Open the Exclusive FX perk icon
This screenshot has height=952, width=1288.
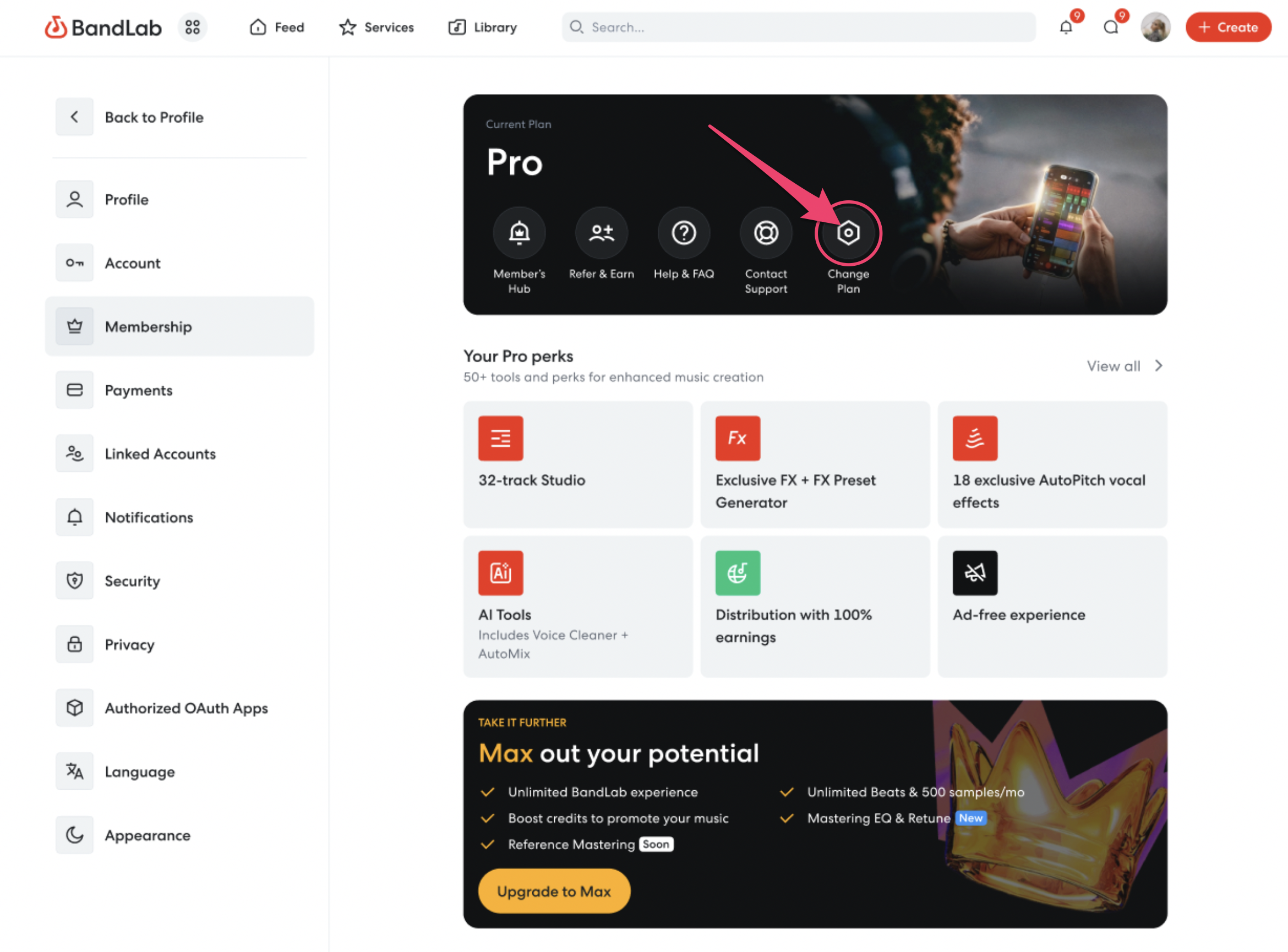coord(738,438)
